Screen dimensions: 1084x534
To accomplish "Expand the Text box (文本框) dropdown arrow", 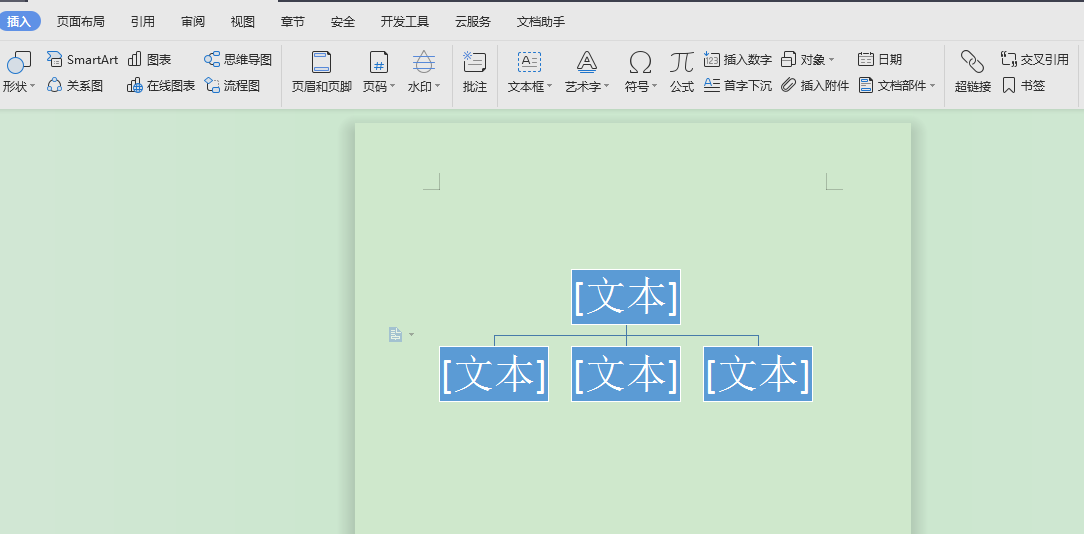I will tap(550, 86).
